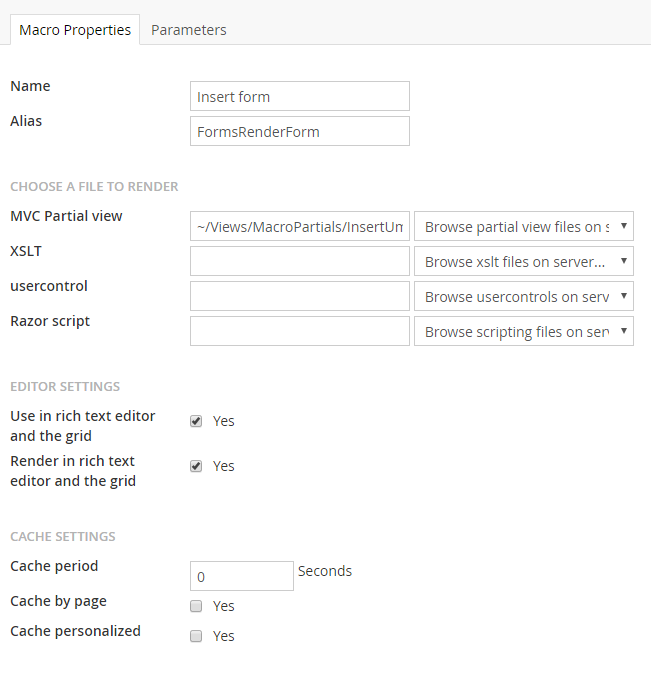Select the Macro Properties tab

(75, 30)
